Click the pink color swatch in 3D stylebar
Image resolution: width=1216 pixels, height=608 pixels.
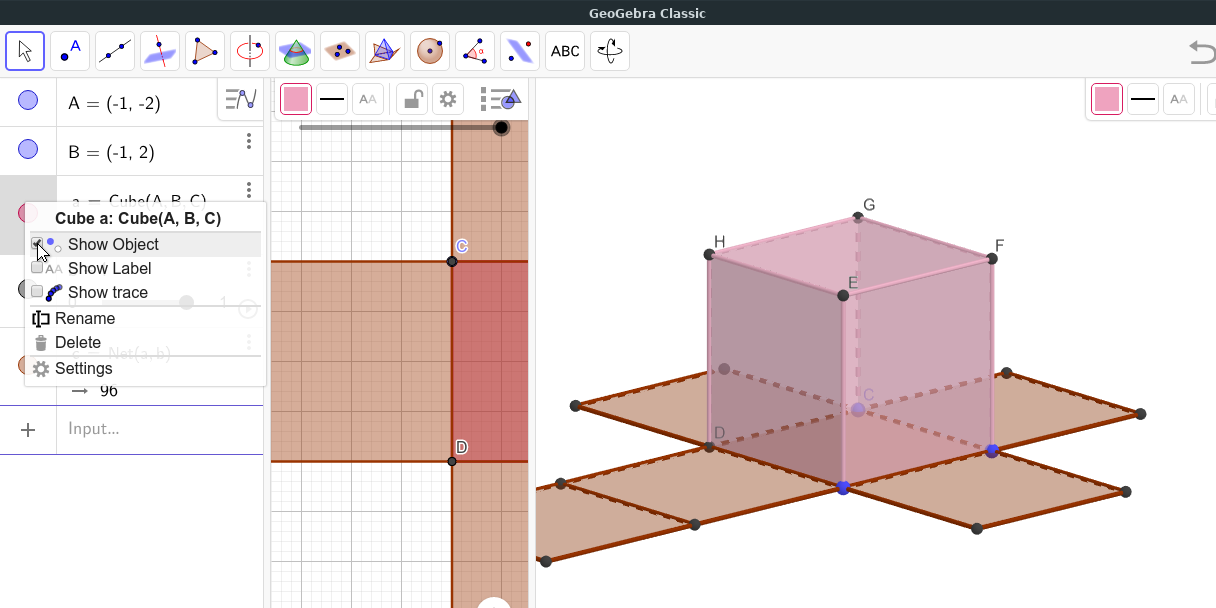pos(1106,99)
